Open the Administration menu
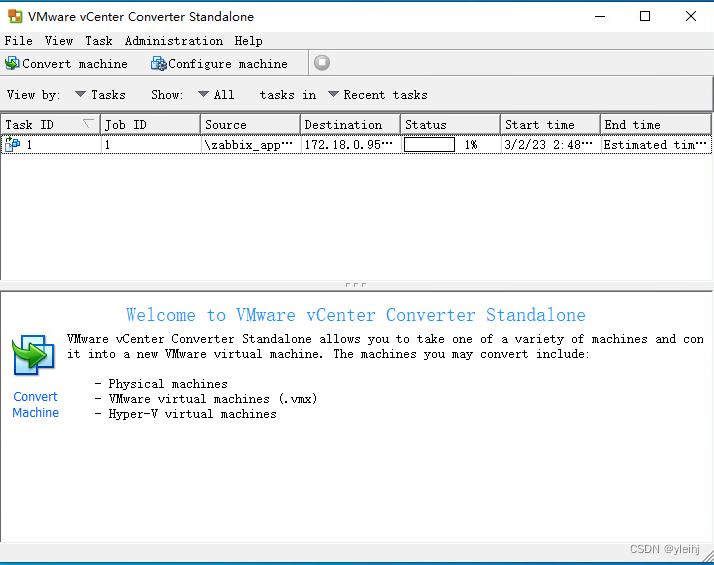The height and width of the screenshot is (565, 714). point(174,41)
